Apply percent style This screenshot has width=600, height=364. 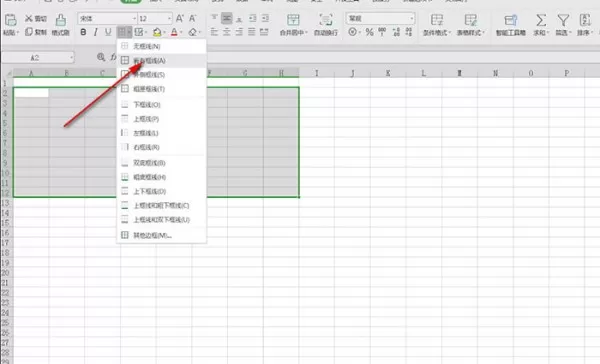(369, 32)
